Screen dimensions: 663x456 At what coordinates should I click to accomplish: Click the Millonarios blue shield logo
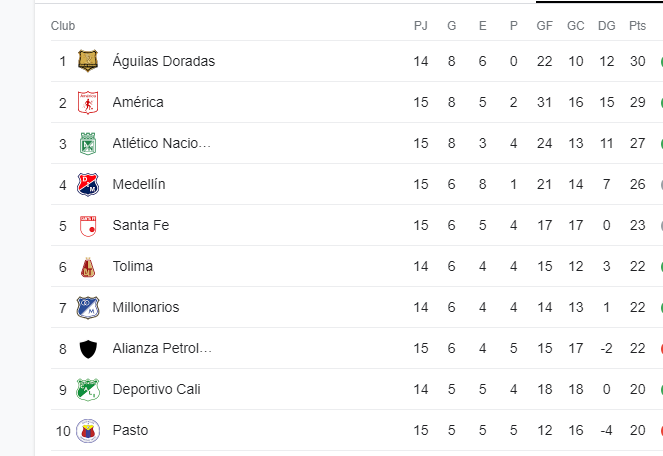pyautogui.click(x=88, y=308)
